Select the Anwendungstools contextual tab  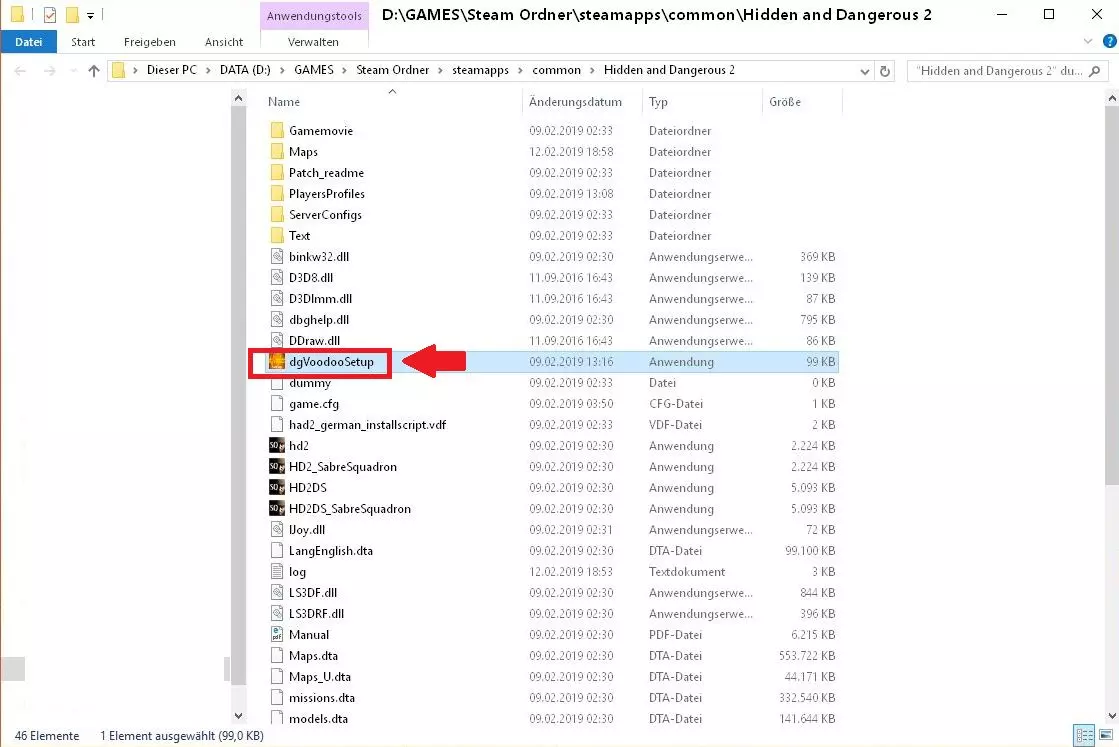[315, 16]
